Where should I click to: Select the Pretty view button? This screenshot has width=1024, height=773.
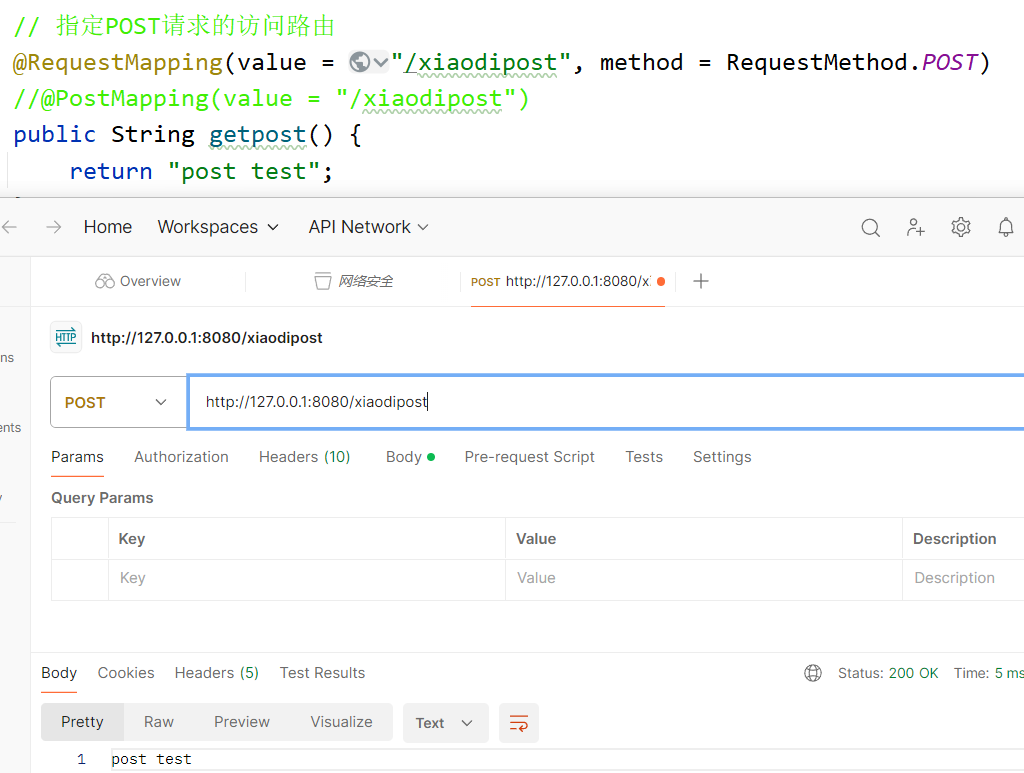[x=82, y=722]
